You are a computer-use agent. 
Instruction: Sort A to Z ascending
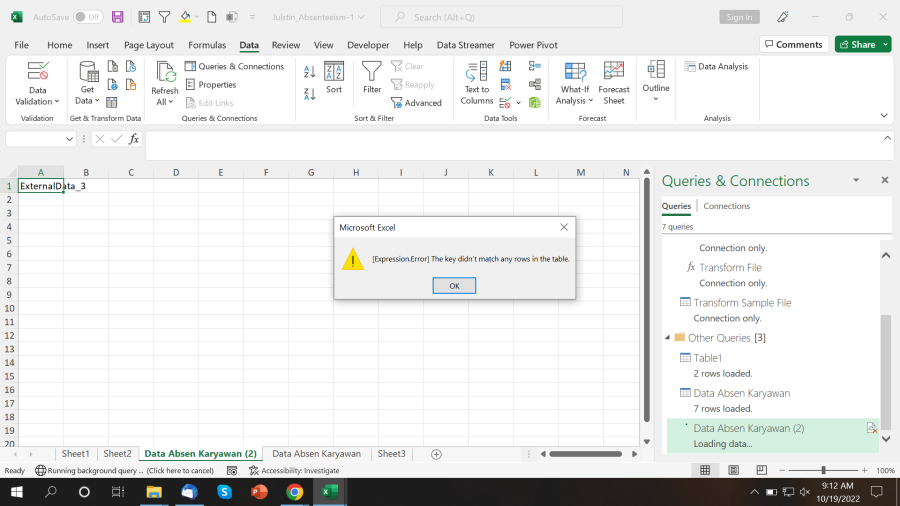[x=309, y=72]
